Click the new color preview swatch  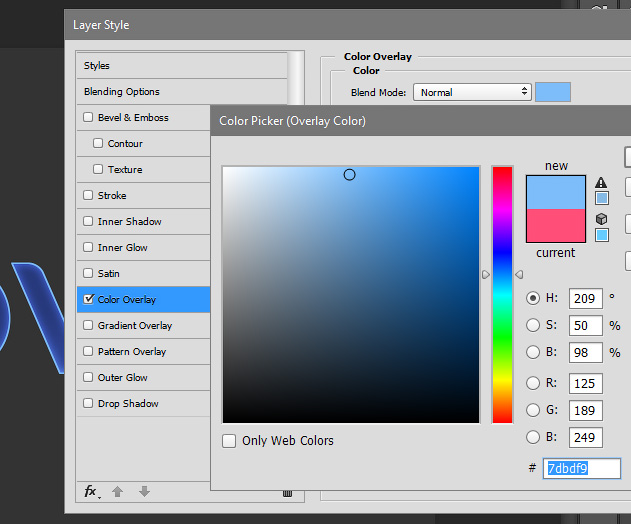(x=556, y=192)
